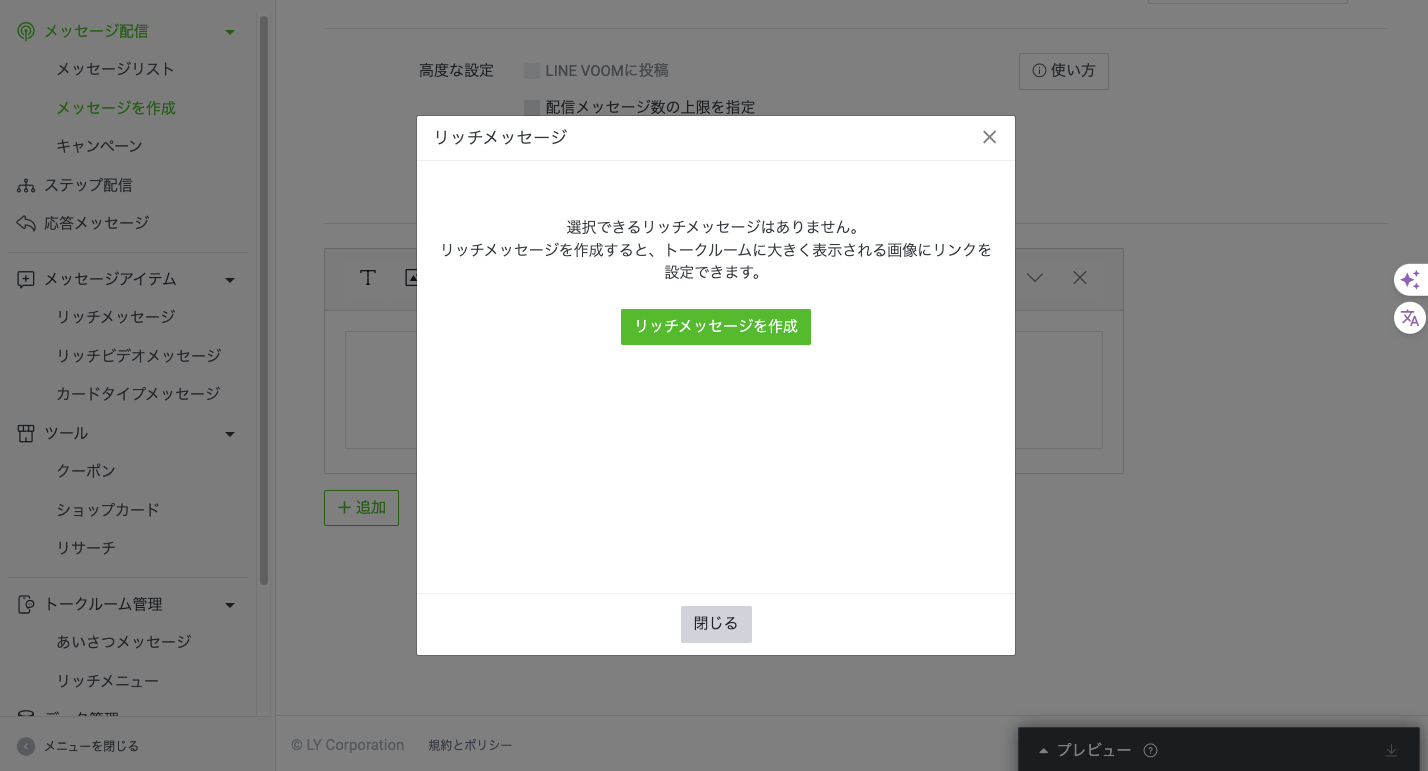Open リッチビデオメッセージ in the sidebar
Viewport: 1428px width, 771px height.
(x=138, y=356)
